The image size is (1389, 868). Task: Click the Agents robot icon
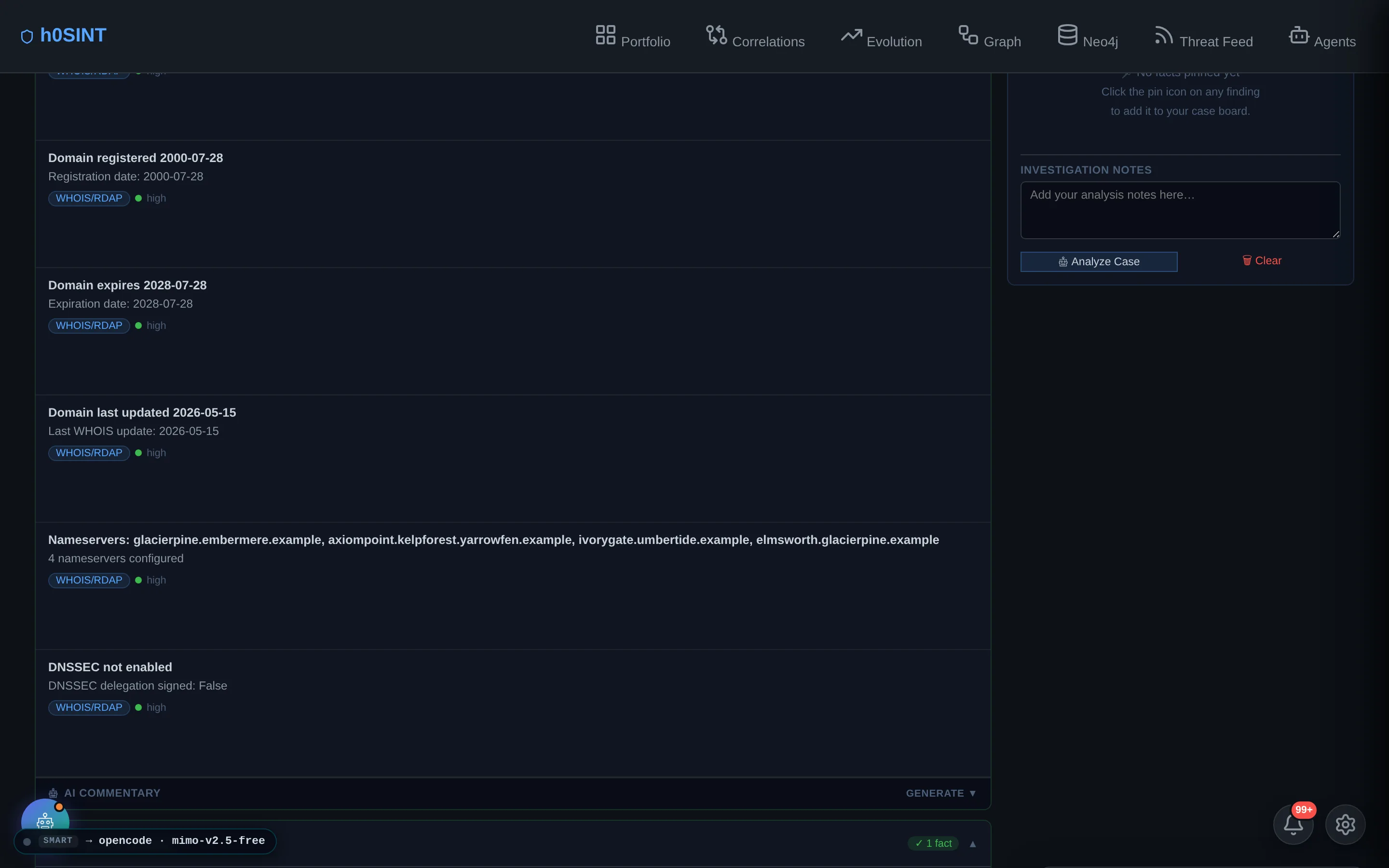tap(1298, 34)
